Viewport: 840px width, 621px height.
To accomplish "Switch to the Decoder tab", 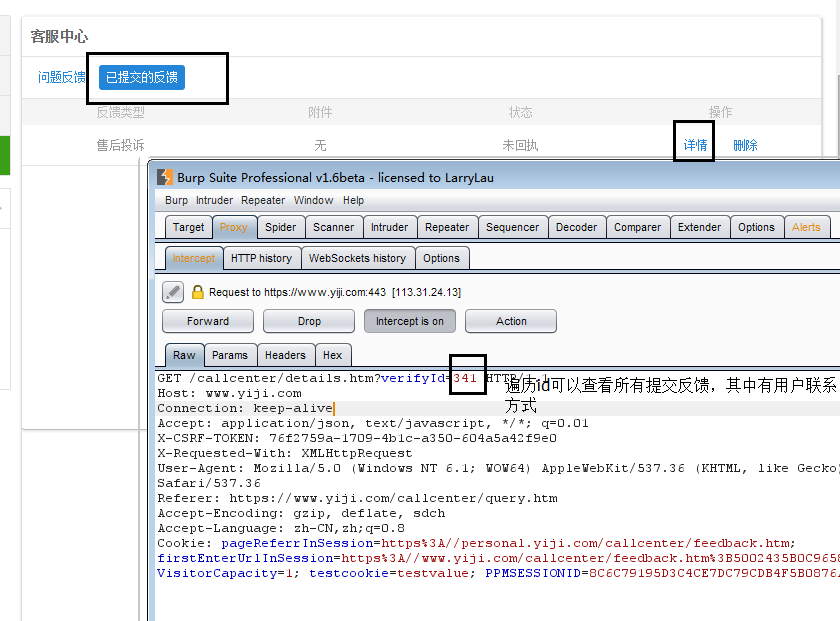I will pyautogui.click(x=576, y=227).
